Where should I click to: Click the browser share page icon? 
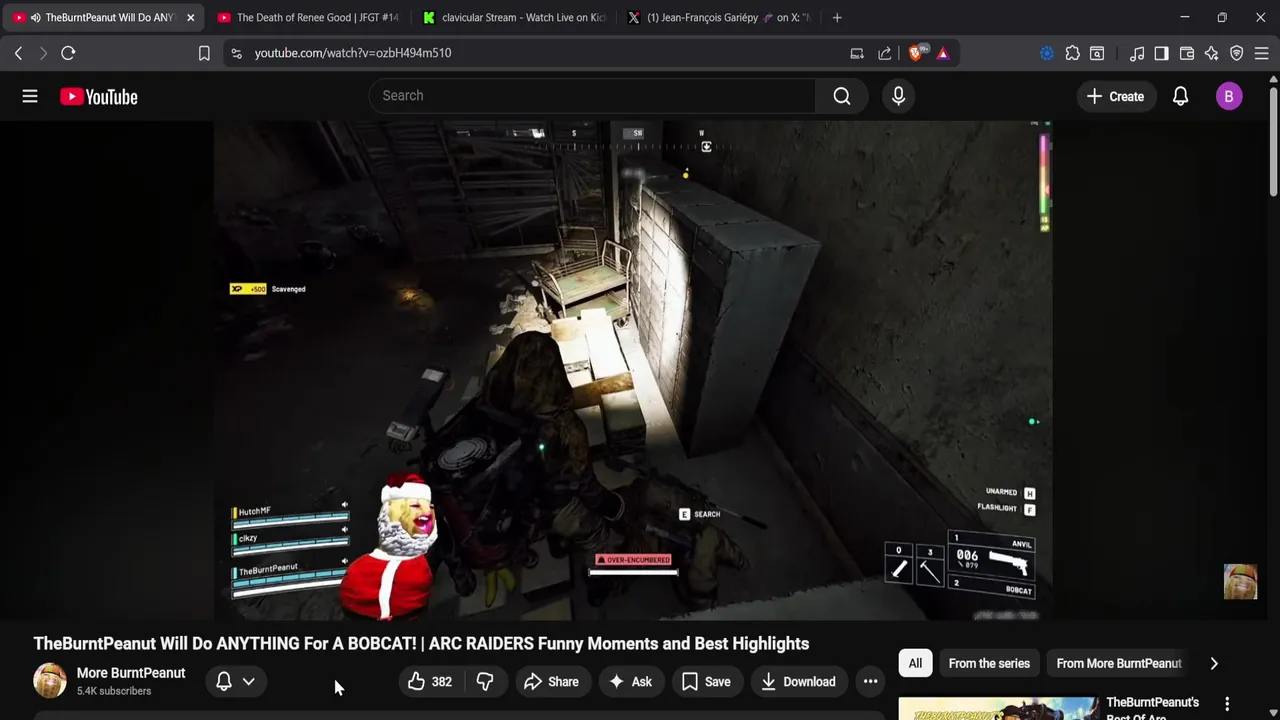[x=885, y=53]
